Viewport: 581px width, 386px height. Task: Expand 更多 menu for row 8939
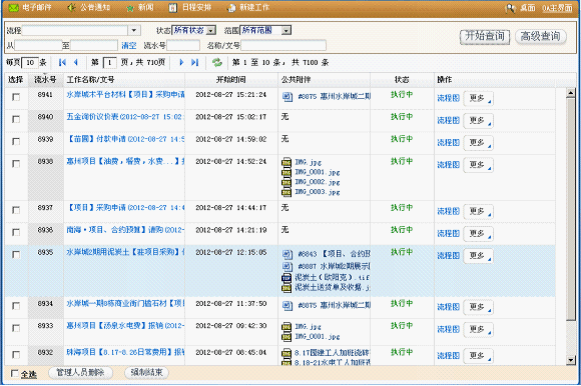point(478,143)
